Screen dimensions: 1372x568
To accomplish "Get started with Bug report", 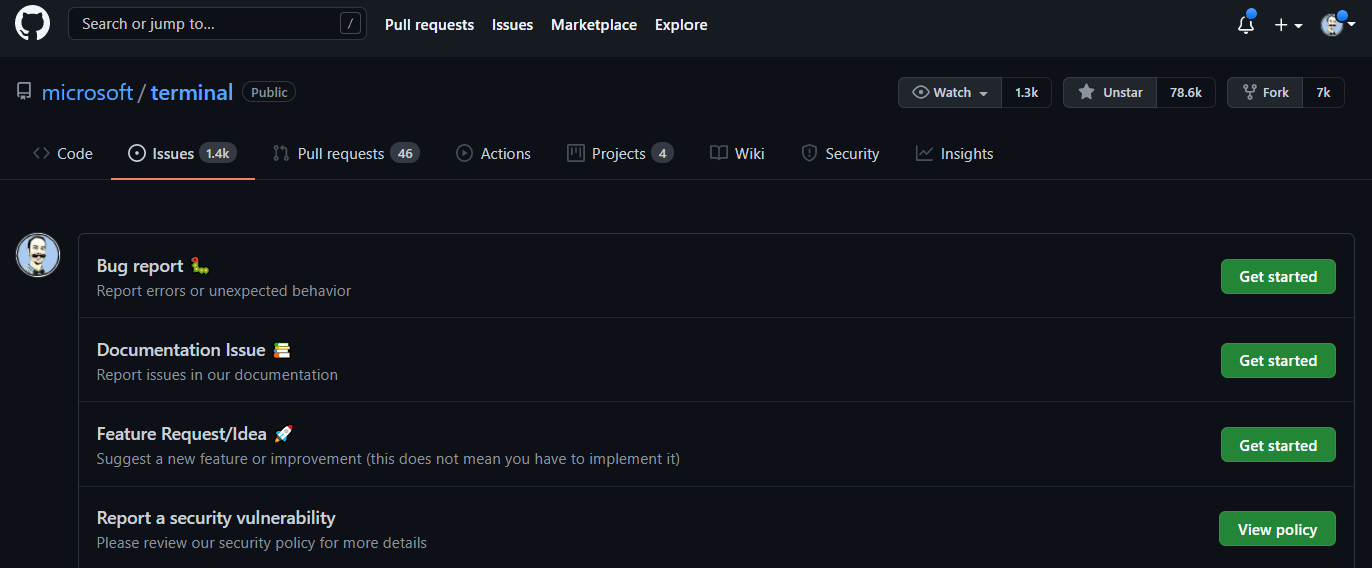I will [x=1278, y=276].
